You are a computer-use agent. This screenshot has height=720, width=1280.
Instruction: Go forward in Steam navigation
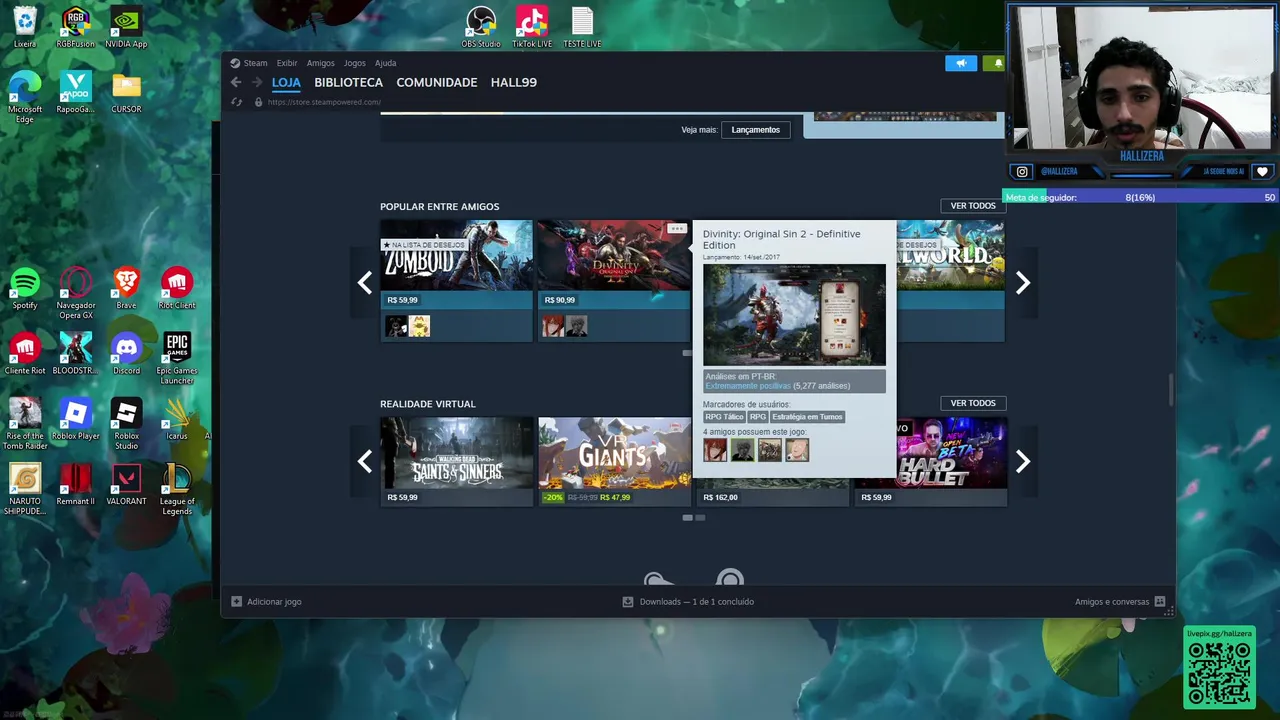pyautogui.click(x=256, y=82)
